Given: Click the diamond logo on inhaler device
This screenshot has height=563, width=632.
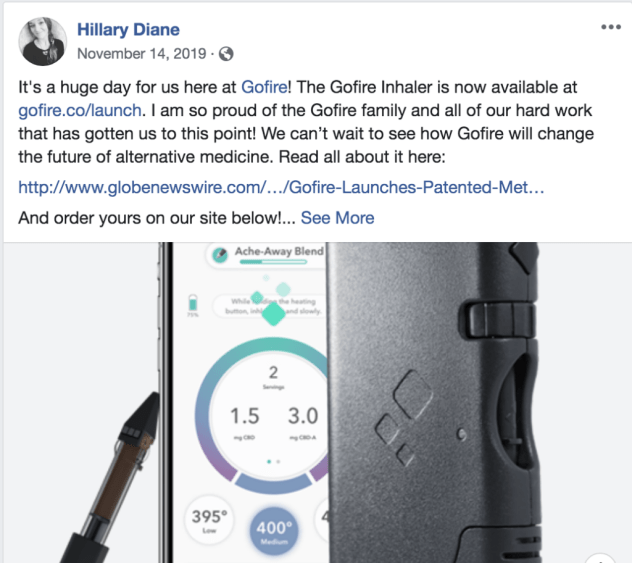Looking at the screenshot, I should pos(404,417).
